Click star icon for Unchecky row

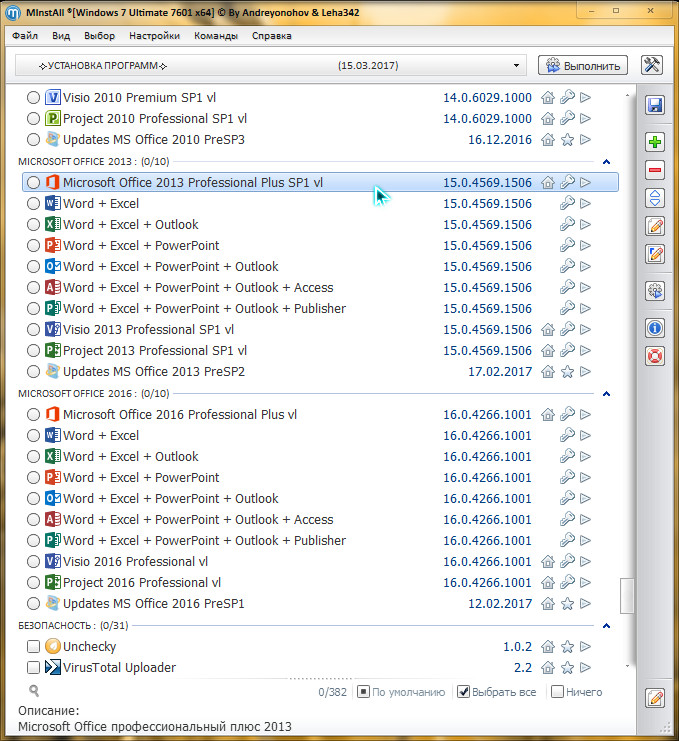(567, 646)
